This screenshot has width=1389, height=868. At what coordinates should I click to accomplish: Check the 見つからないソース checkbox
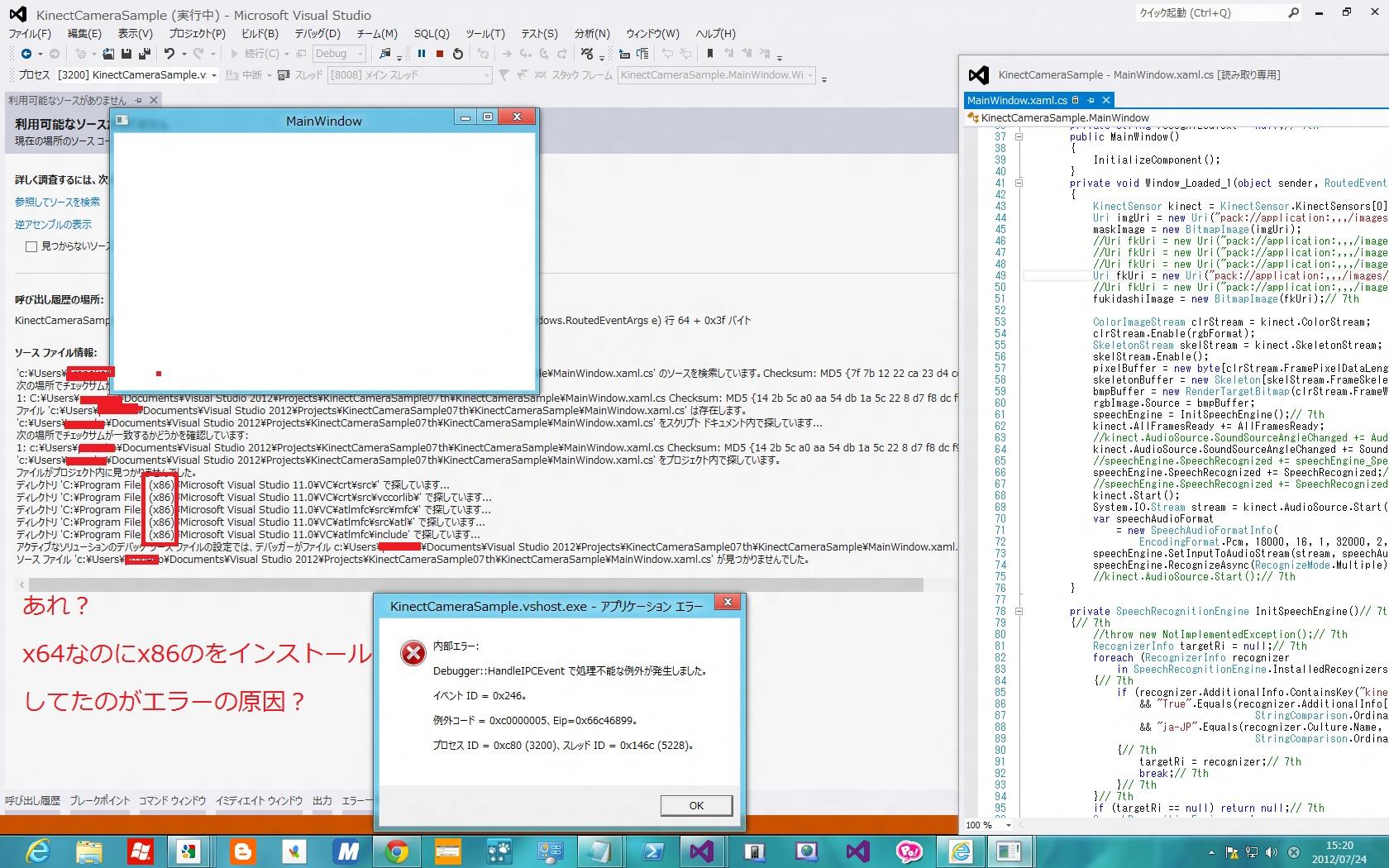[x=31, y=246]
